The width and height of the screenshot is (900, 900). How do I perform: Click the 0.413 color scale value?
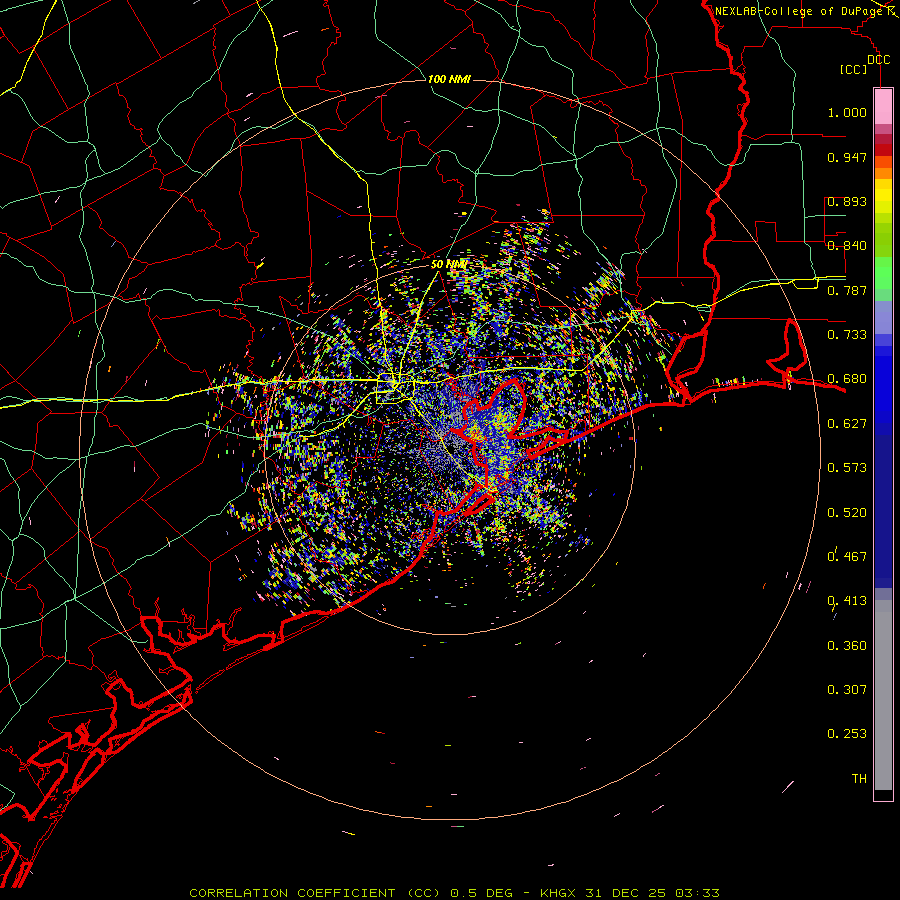click(847, 601)
